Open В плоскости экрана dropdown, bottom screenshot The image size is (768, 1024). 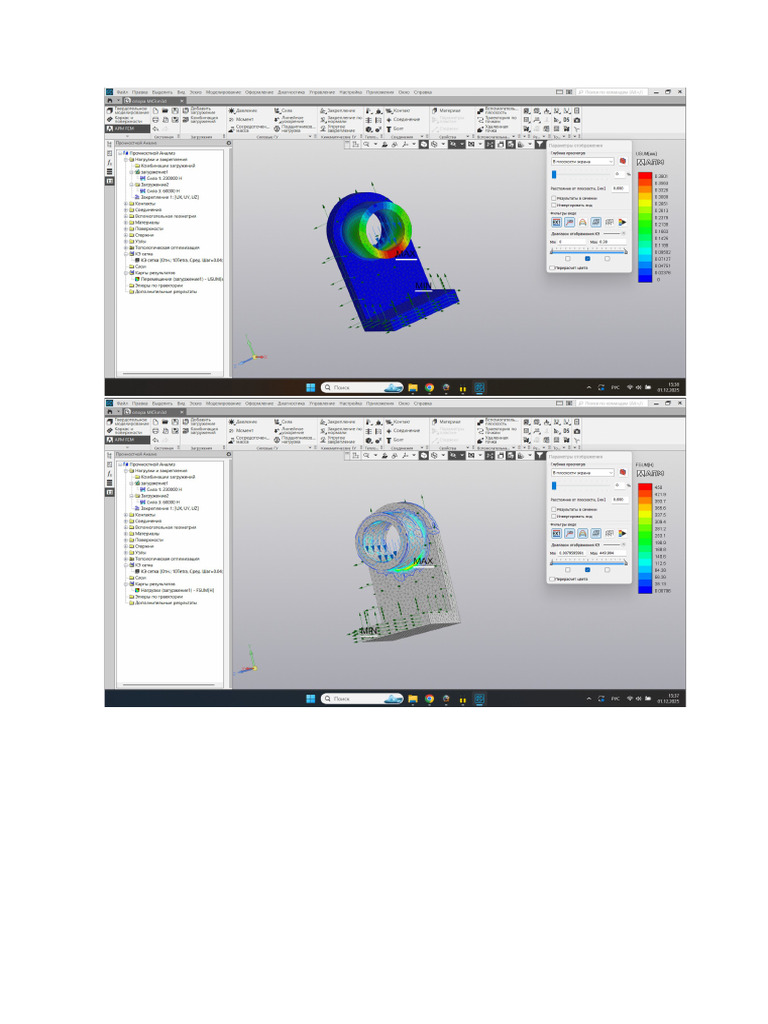coord(583,472)
